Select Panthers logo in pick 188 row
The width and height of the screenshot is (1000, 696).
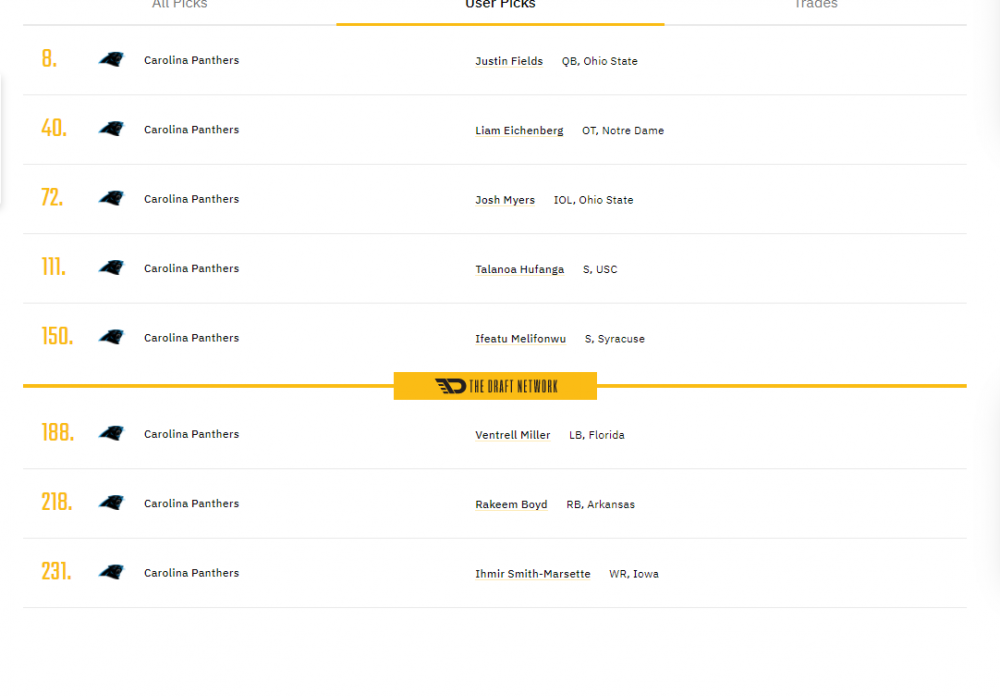(111, 434)
